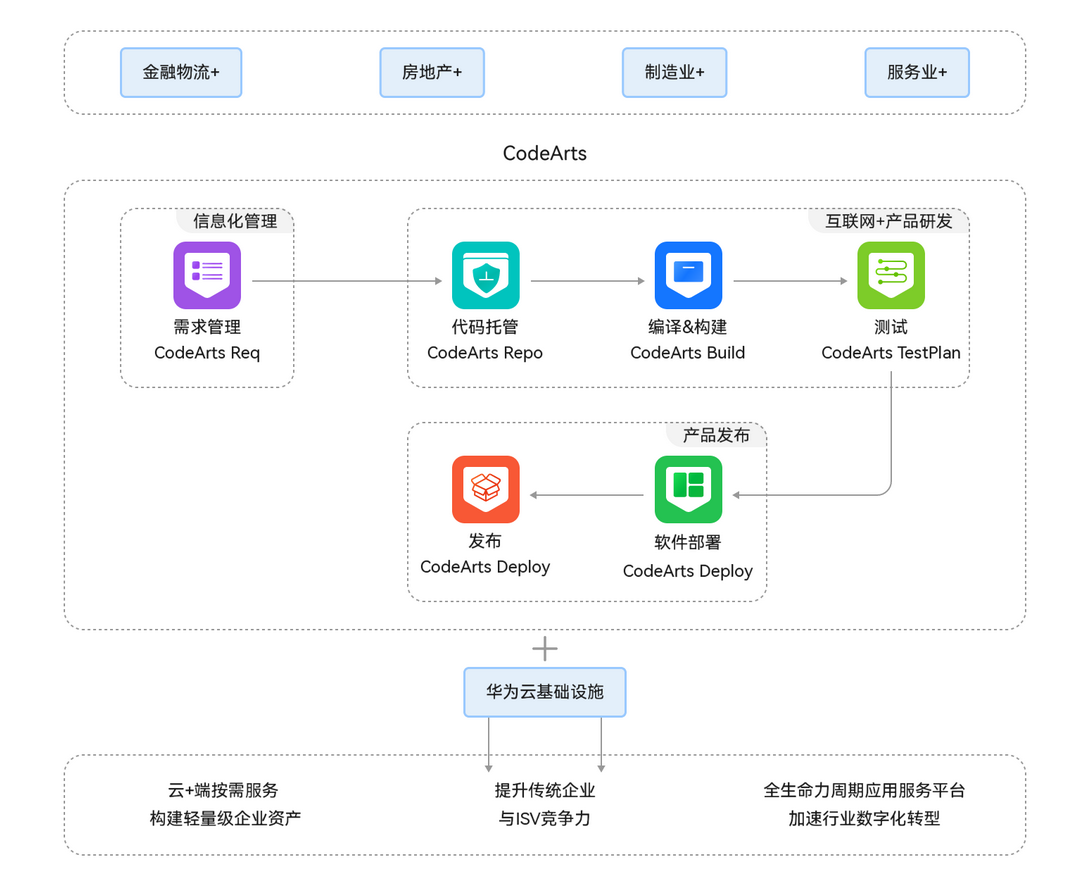This screenshot has width=1075, height=892.
Task: Click the 编译&构建 label text
Action: click(x=688, y=327)
